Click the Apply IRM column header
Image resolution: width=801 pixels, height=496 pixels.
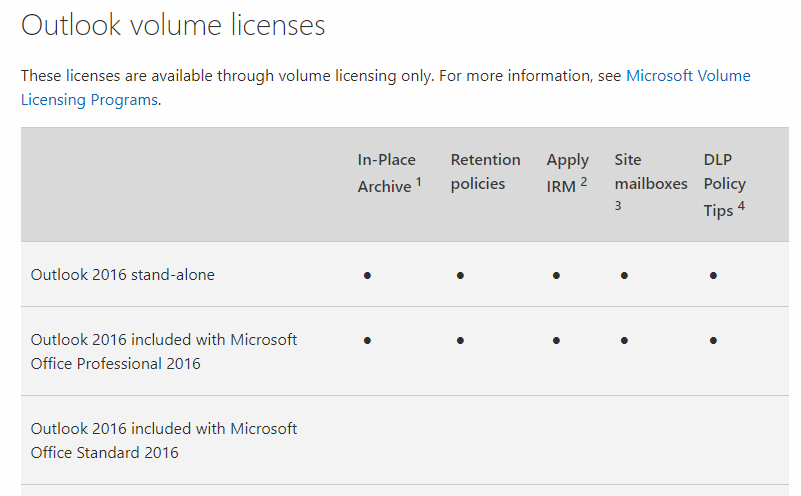pos(568,173)
